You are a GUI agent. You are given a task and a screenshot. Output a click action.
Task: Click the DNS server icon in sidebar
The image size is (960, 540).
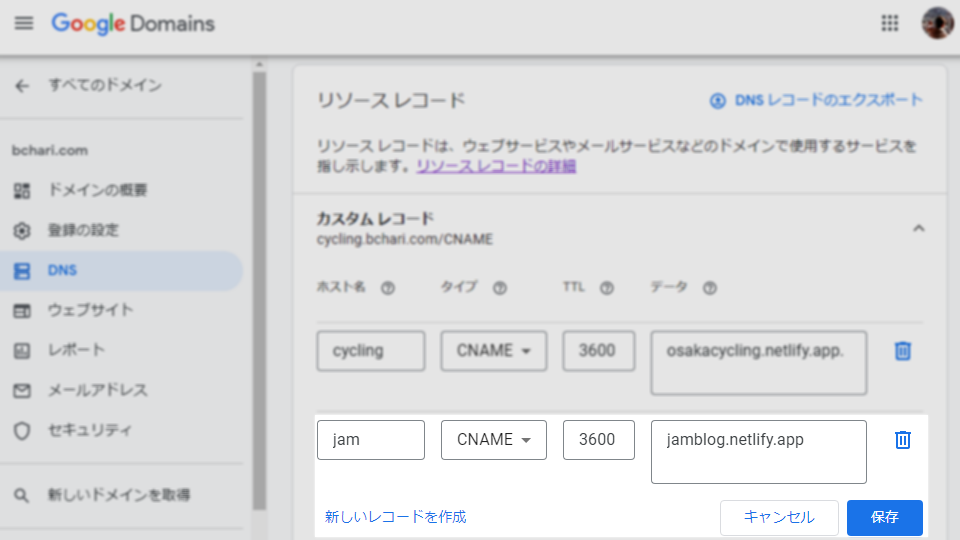(x=22, y=271)
